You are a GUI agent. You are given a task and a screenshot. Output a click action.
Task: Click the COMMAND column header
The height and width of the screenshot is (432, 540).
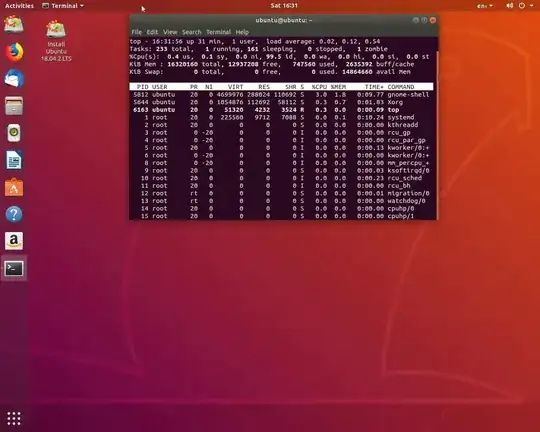[401, 87]
